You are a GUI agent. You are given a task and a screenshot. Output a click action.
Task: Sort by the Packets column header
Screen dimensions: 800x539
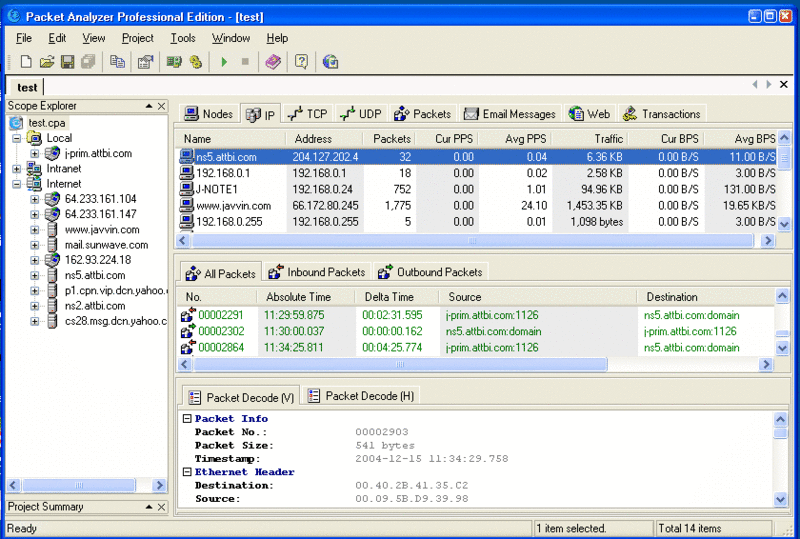[x=391, y=139]
